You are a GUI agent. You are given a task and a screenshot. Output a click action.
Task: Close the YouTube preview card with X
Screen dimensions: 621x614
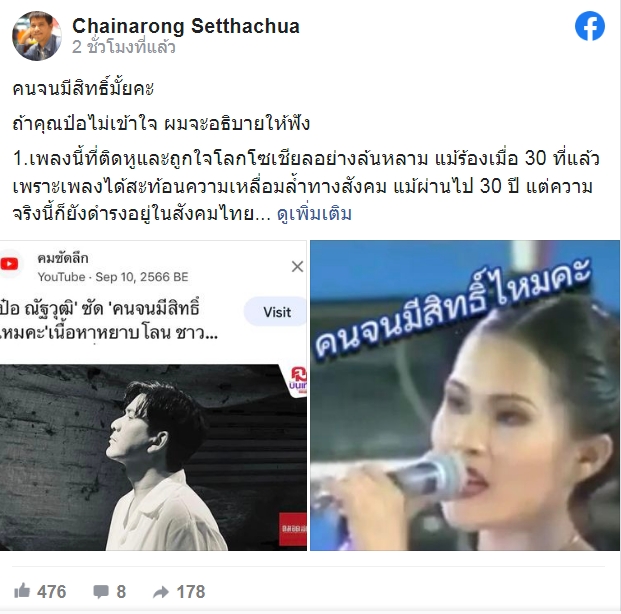pyautogui.click(x=297, y=267)
